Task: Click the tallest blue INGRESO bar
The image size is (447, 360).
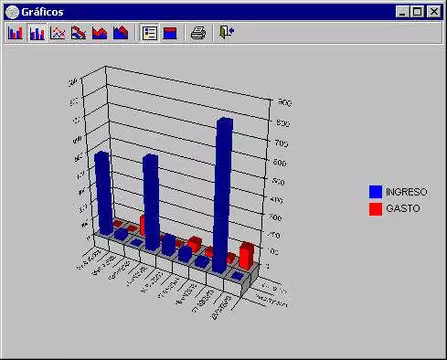Action: (x=223, y=195)
